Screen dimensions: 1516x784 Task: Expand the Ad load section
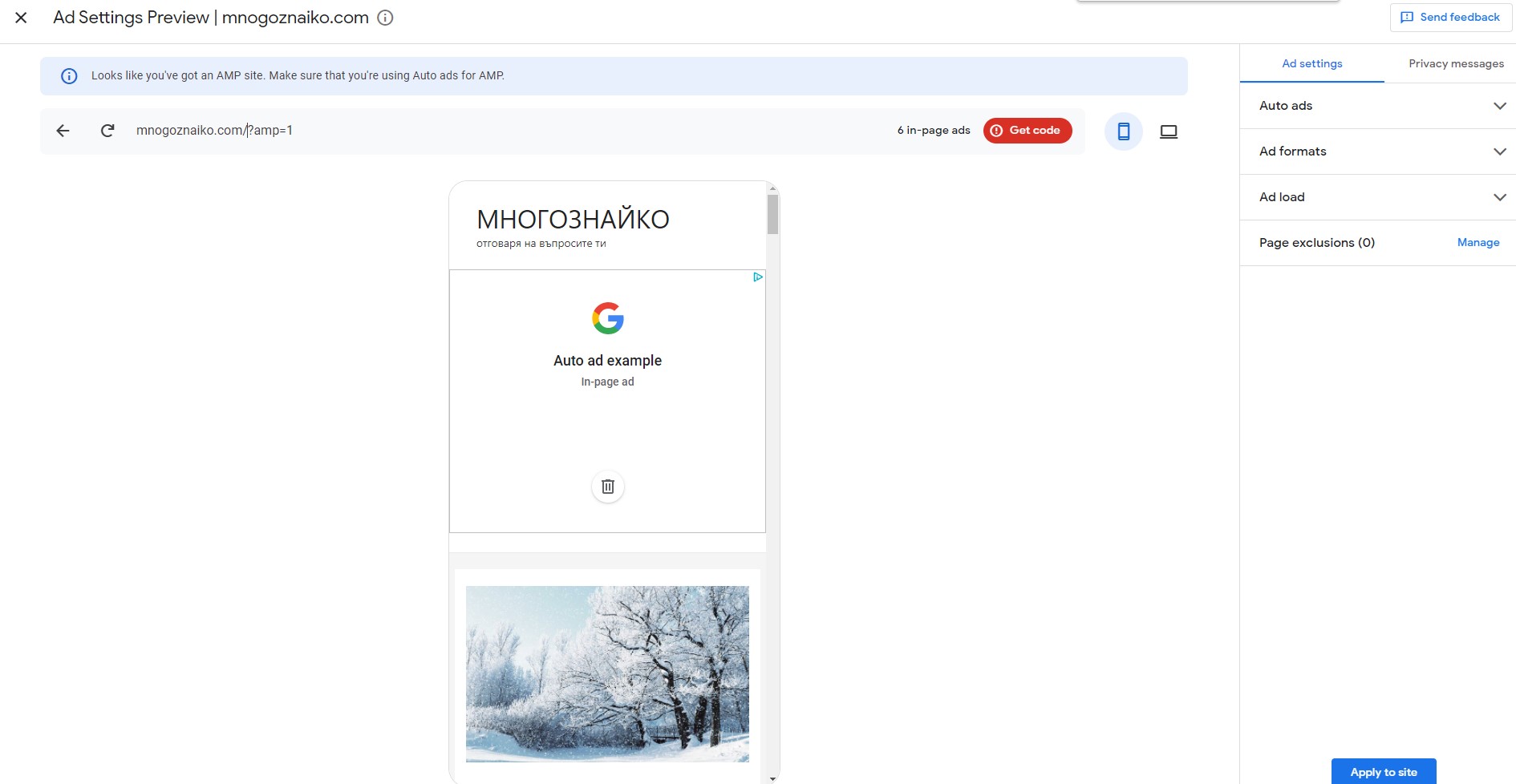[x=1378, y=197]
